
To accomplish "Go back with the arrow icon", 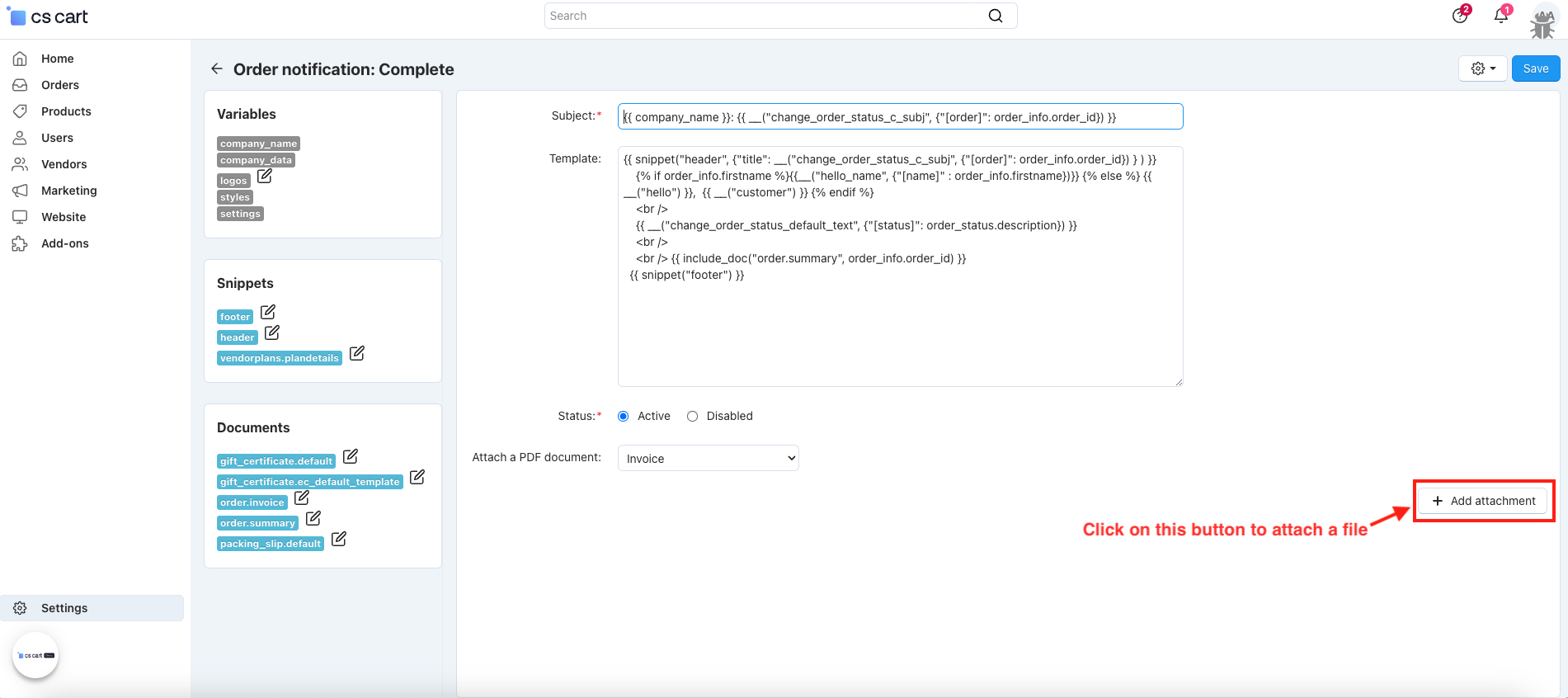I will pyautogui.click(x=216, y=68).
